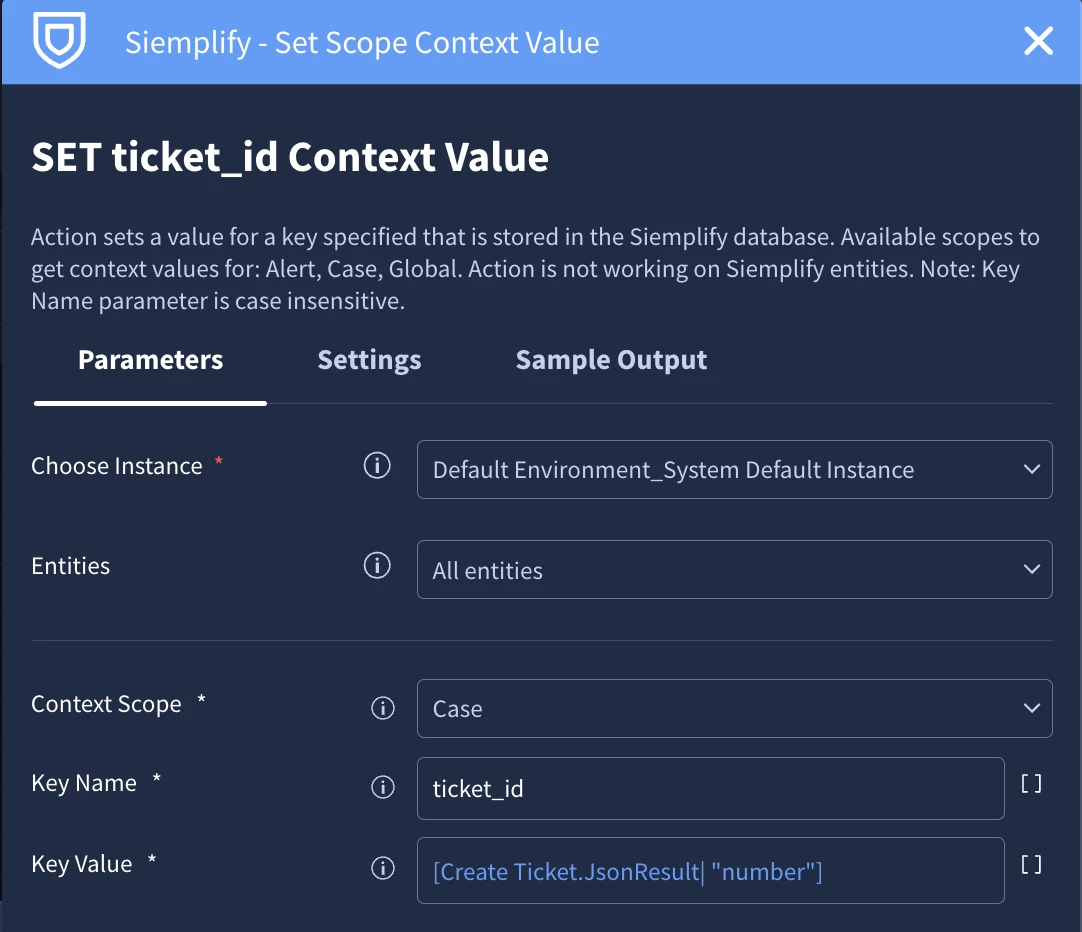Switch to the Sample Output tab
1082x932 pixels.
pos(611,360)
